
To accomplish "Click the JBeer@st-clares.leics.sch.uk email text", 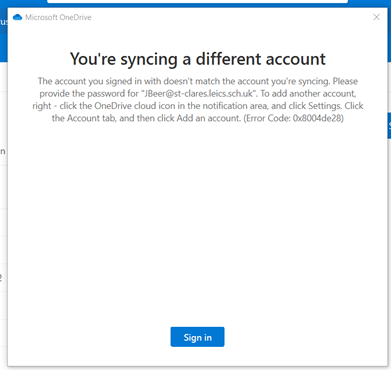I will (x=198, y=94).
